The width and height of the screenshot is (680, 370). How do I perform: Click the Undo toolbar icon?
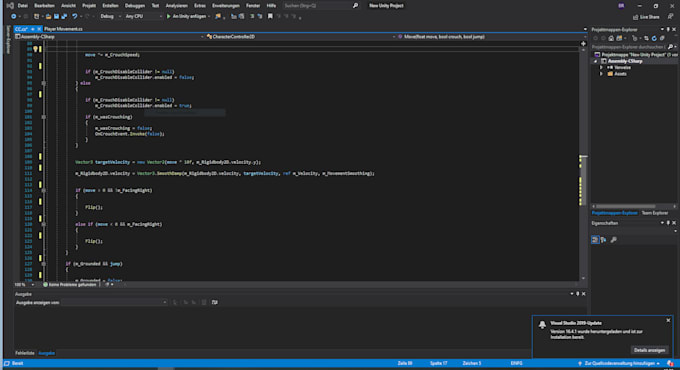75,16
